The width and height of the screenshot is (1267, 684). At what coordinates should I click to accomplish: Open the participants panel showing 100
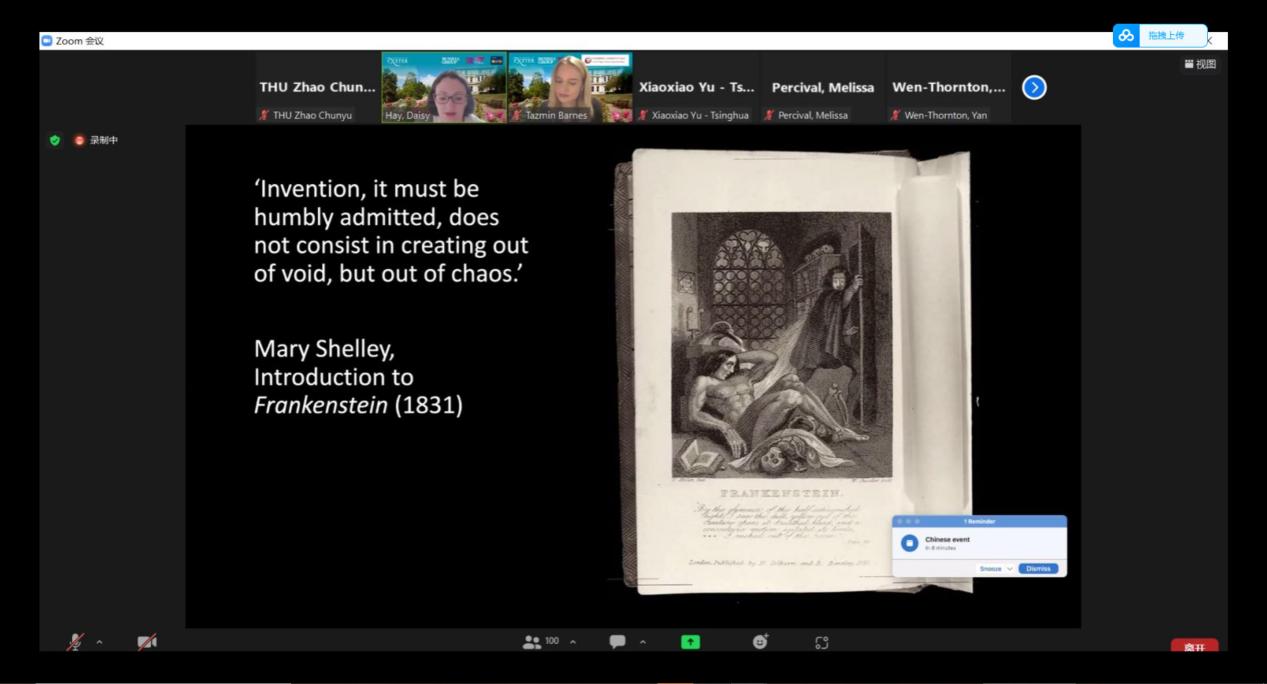pyautogui.click(x=540, y=641)
